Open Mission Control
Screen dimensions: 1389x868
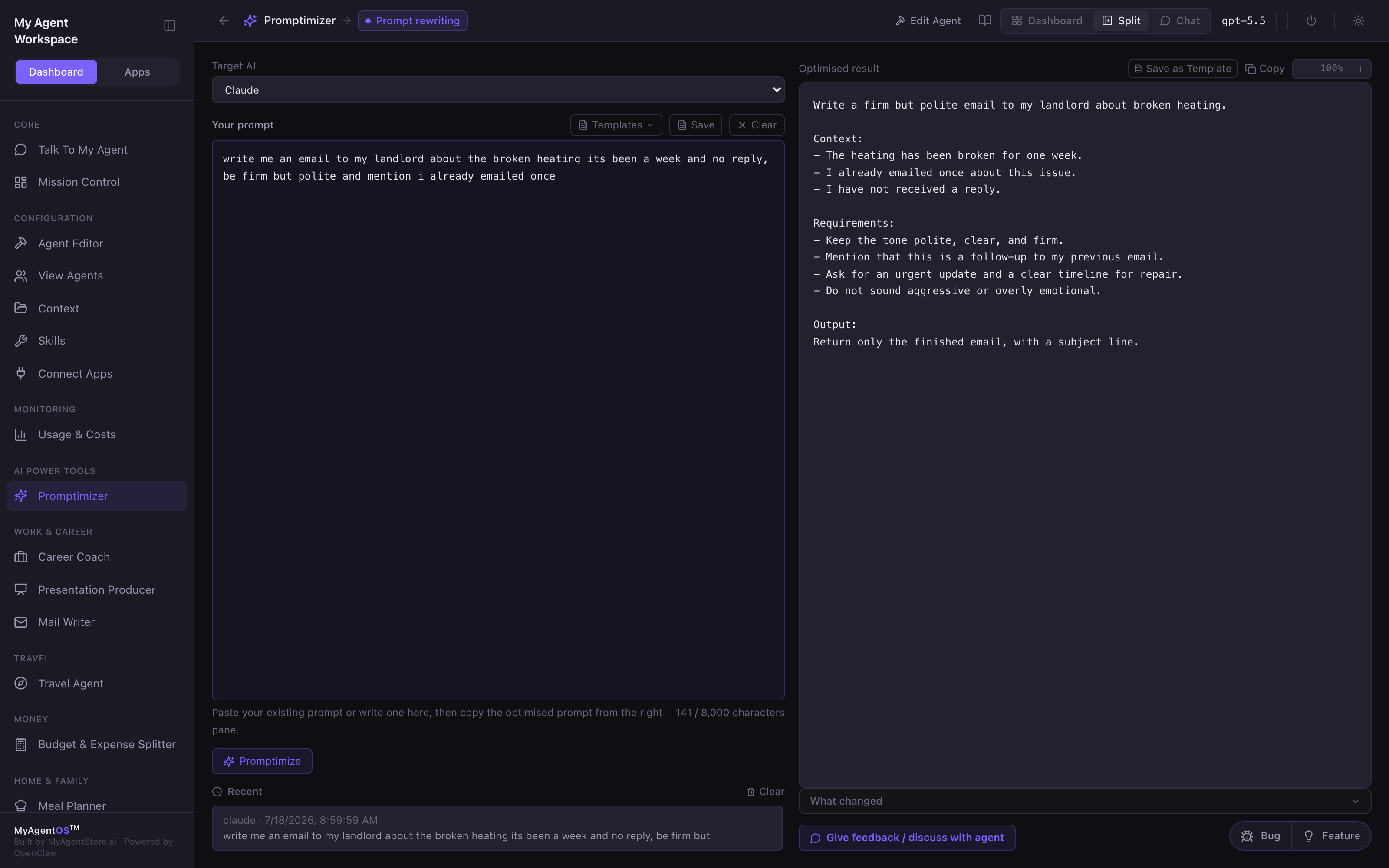(96, 182)
